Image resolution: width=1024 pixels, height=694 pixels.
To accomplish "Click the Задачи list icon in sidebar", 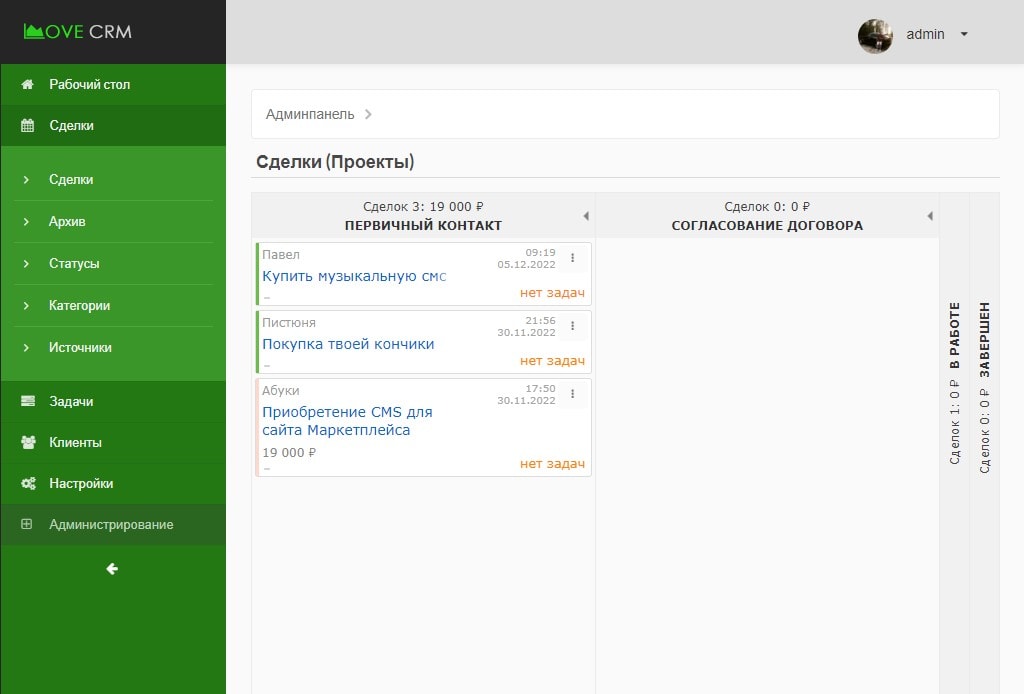I will 28,401.
